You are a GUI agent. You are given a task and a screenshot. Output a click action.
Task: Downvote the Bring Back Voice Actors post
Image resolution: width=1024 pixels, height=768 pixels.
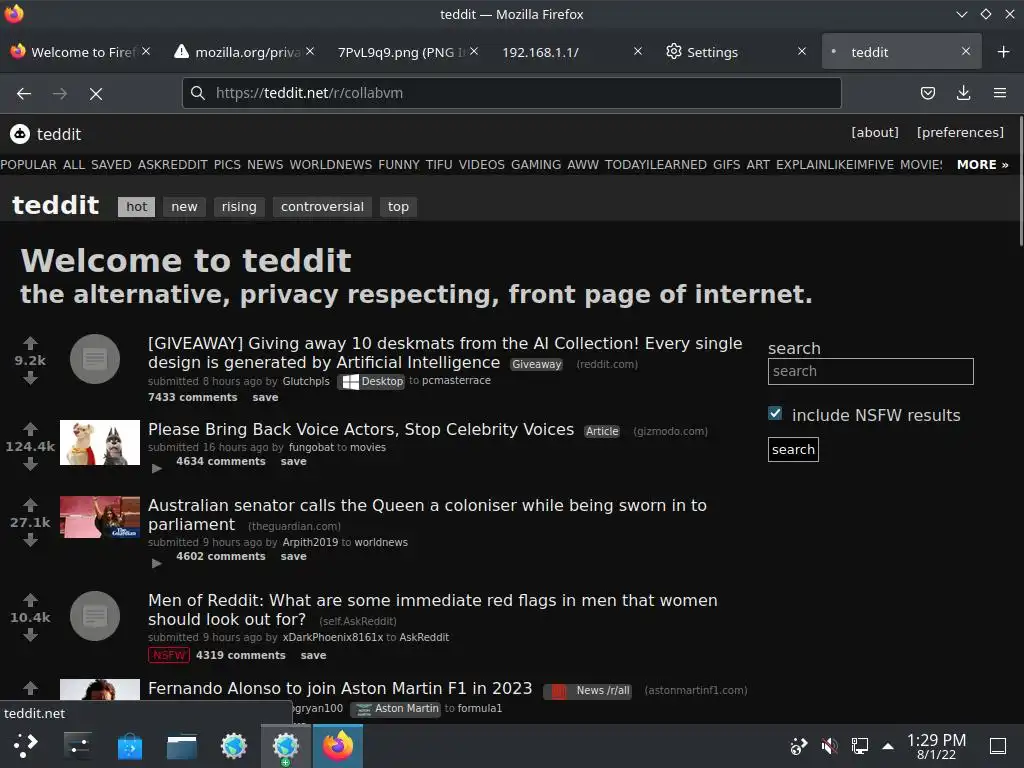coord(30,464)
